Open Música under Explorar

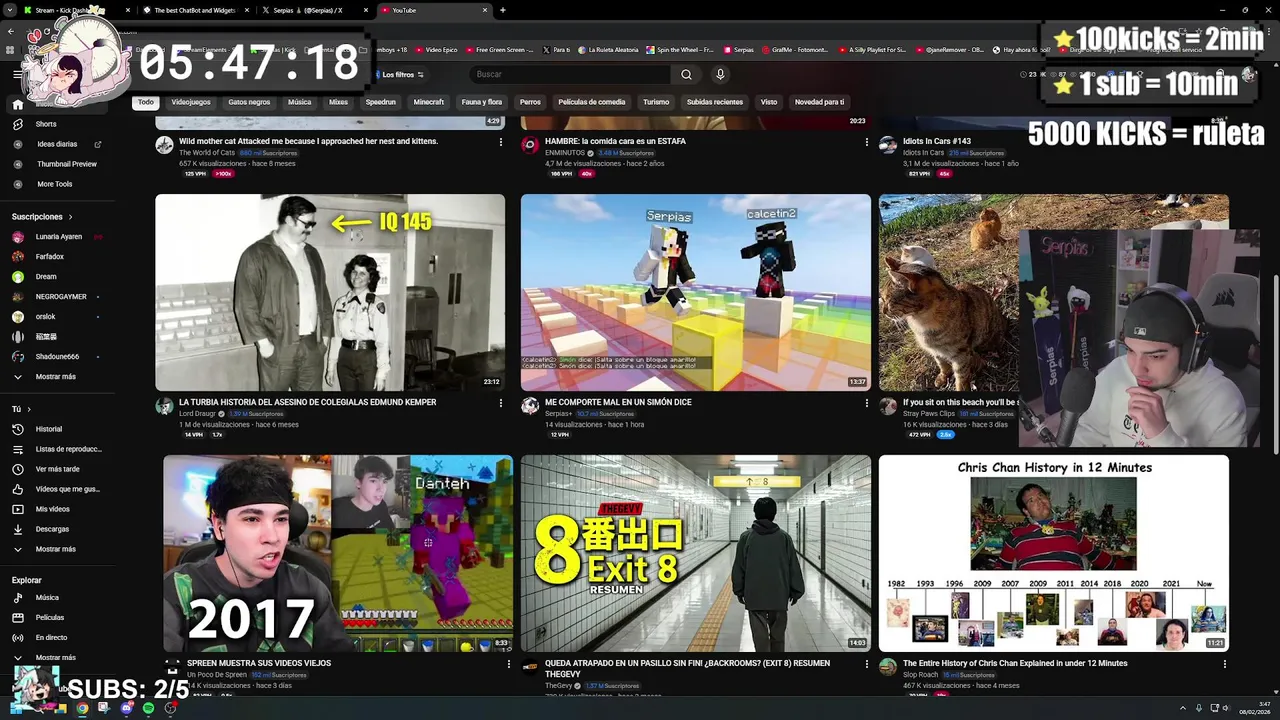click(47, 598)
